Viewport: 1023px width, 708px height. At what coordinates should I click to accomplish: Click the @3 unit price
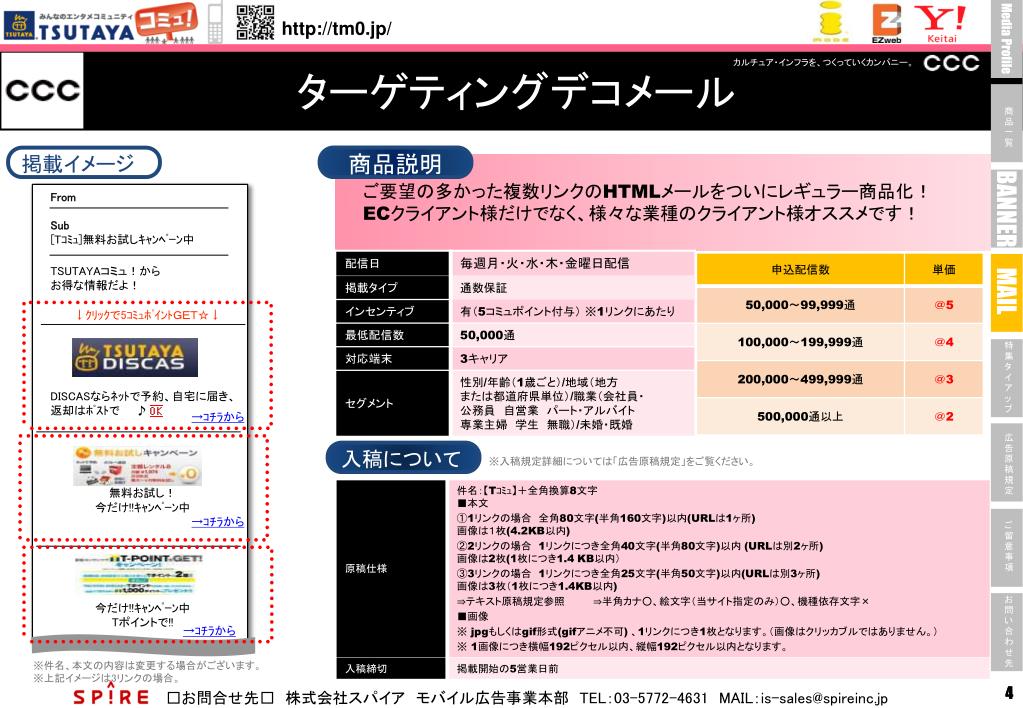click(943, 379)
